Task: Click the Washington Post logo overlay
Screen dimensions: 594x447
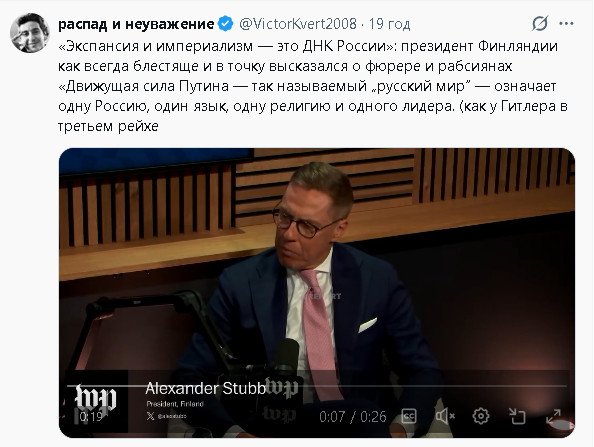Action: point(95,398)
